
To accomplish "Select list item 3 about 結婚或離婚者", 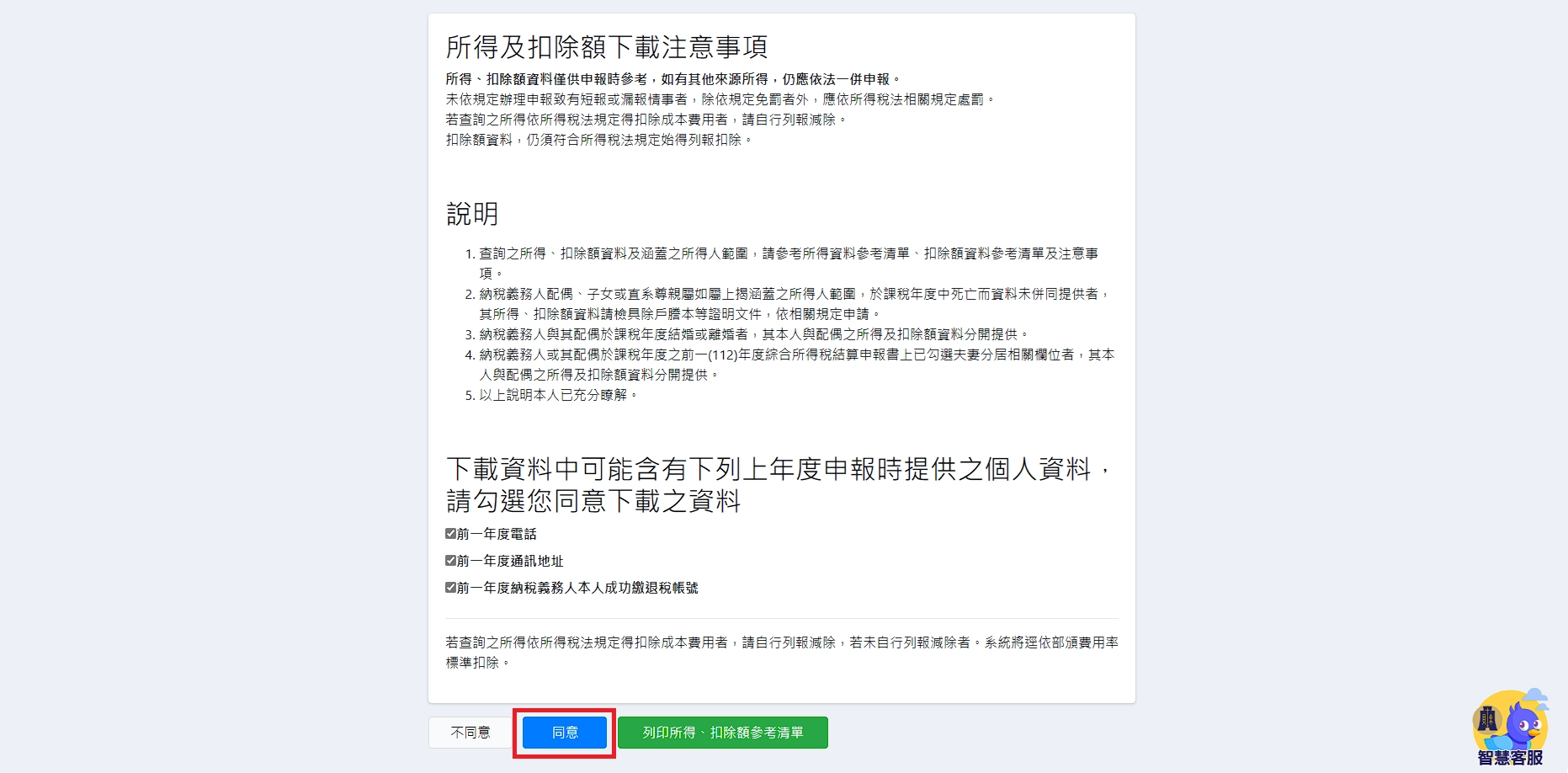I will click(x=748, y=334).
